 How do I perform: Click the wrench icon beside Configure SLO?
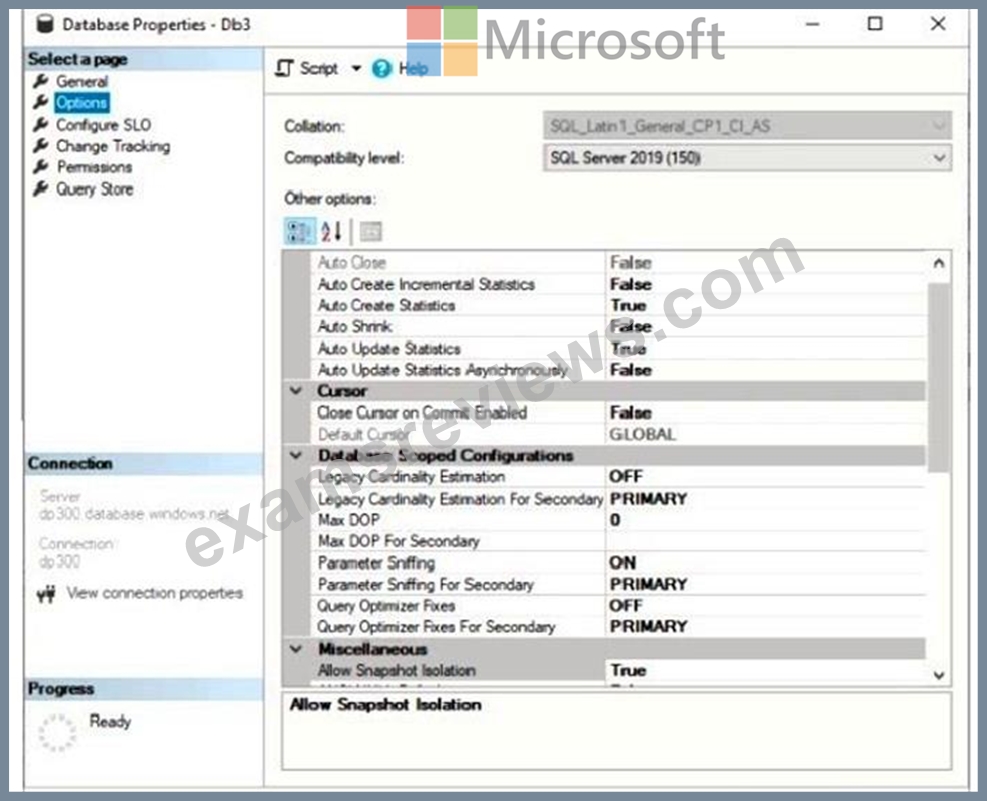click(x=41, y=125)
